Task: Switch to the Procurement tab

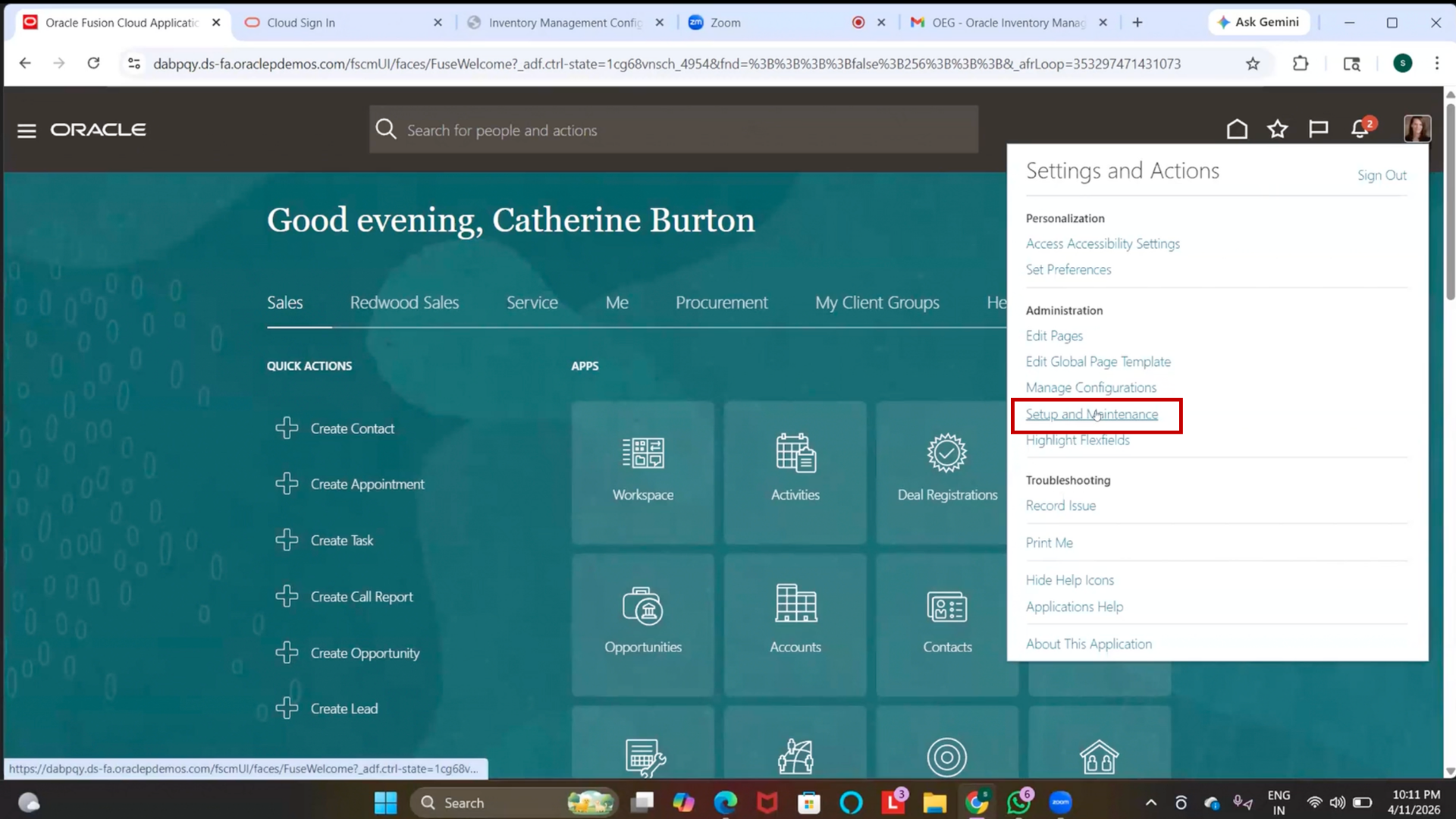Action: [721, 303]
